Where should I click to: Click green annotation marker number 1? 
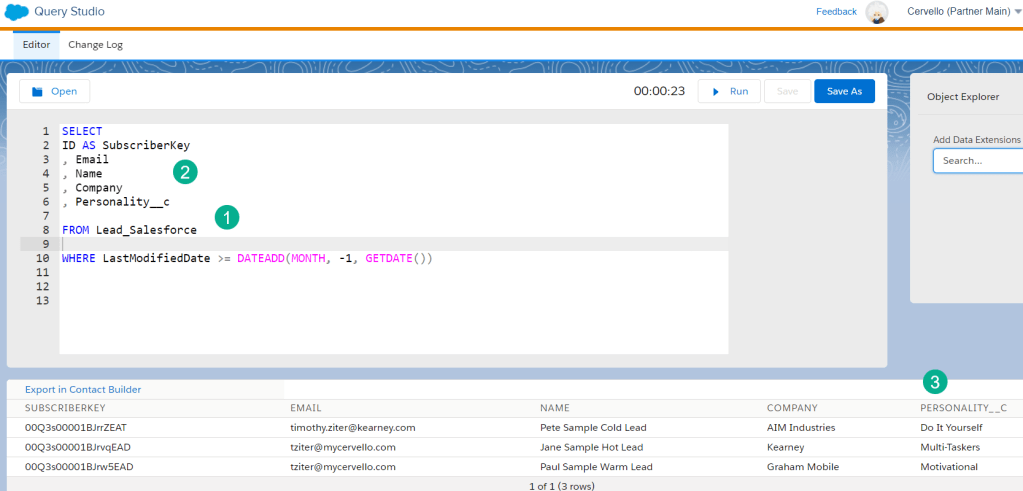pyautogui.click(x=227, y=216)
